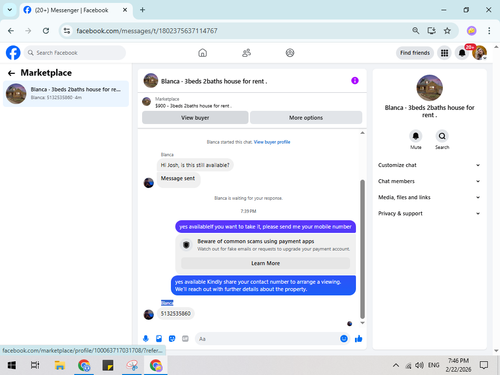Screen dimensions: 500x375
Task: Open the Friends icon in top navigation
Action: coord(246,53)
